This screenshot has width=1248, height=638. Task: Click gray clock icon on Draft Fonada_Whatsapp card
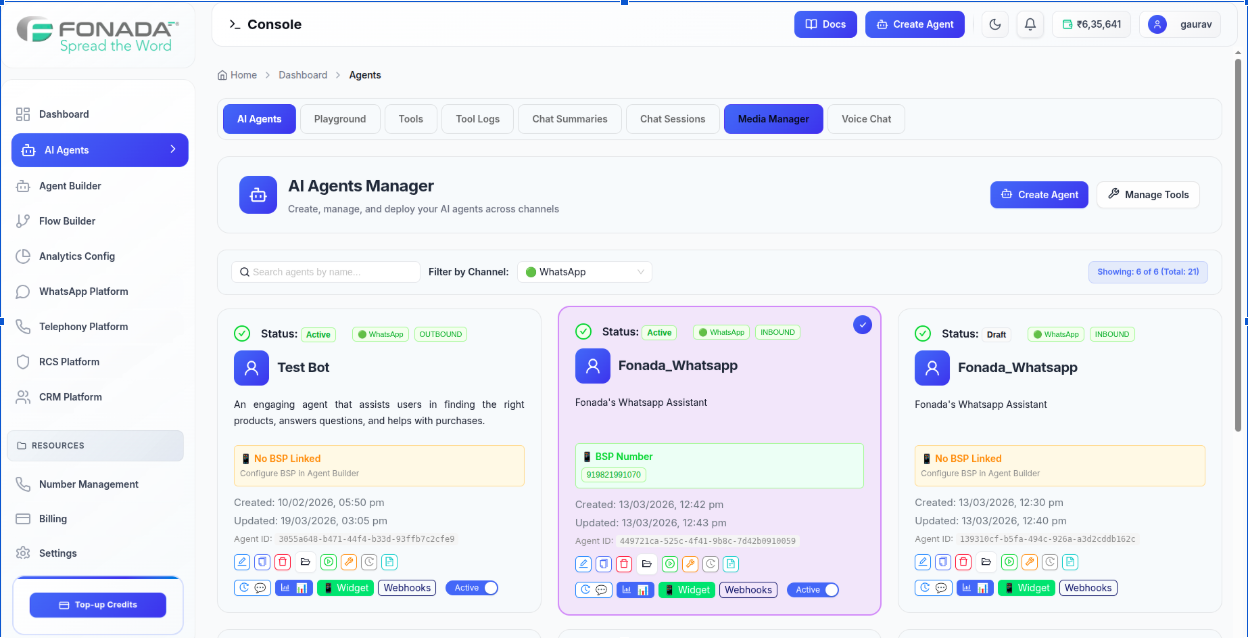pos(1049,562)
